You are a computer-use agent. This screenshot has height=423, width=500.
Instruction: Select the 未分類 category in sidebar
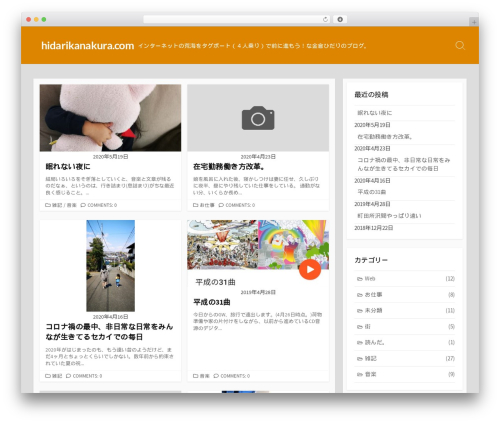coord(373,310)
